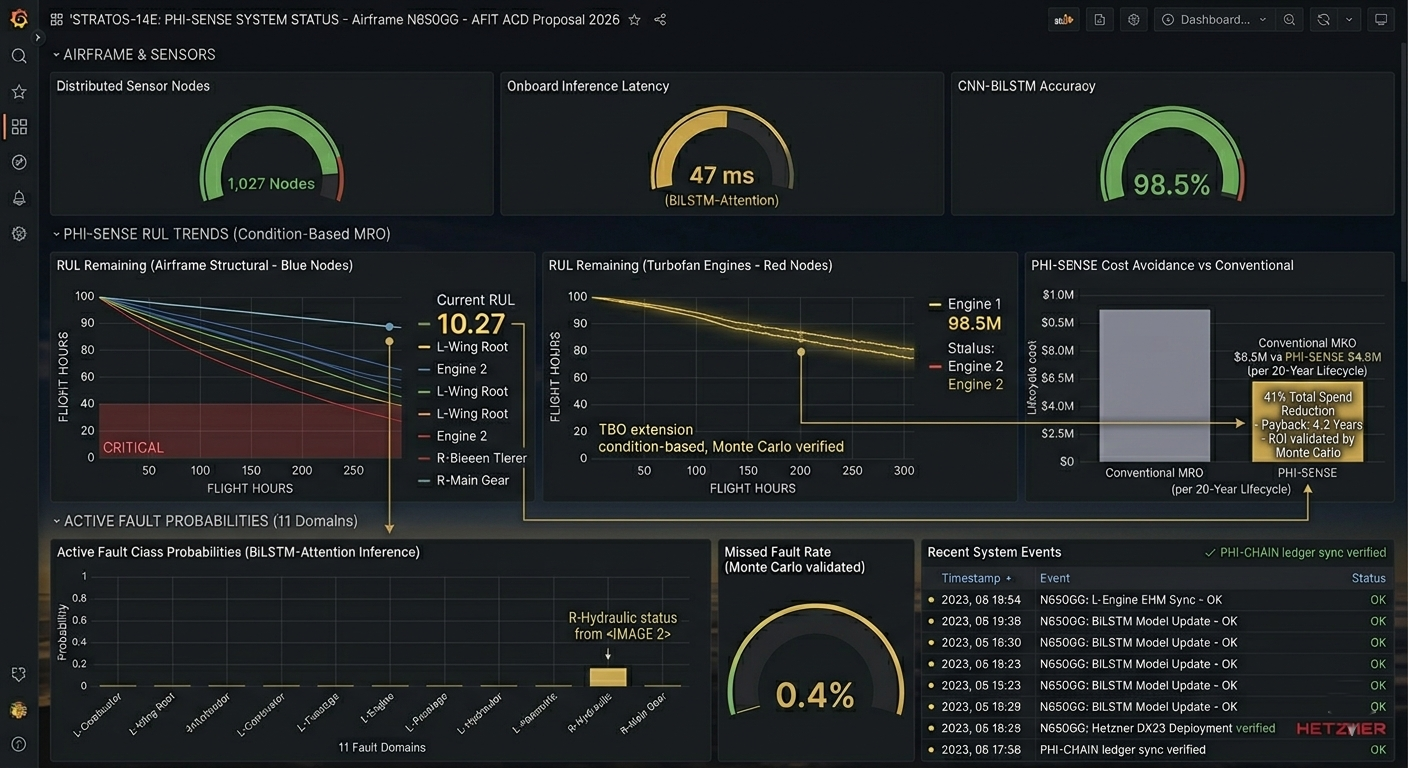Image resolution: width=1408 pixels, height=768 pixels.
Task: Select L-Engine EHM Sync event row
Action: coord(1157,600)
